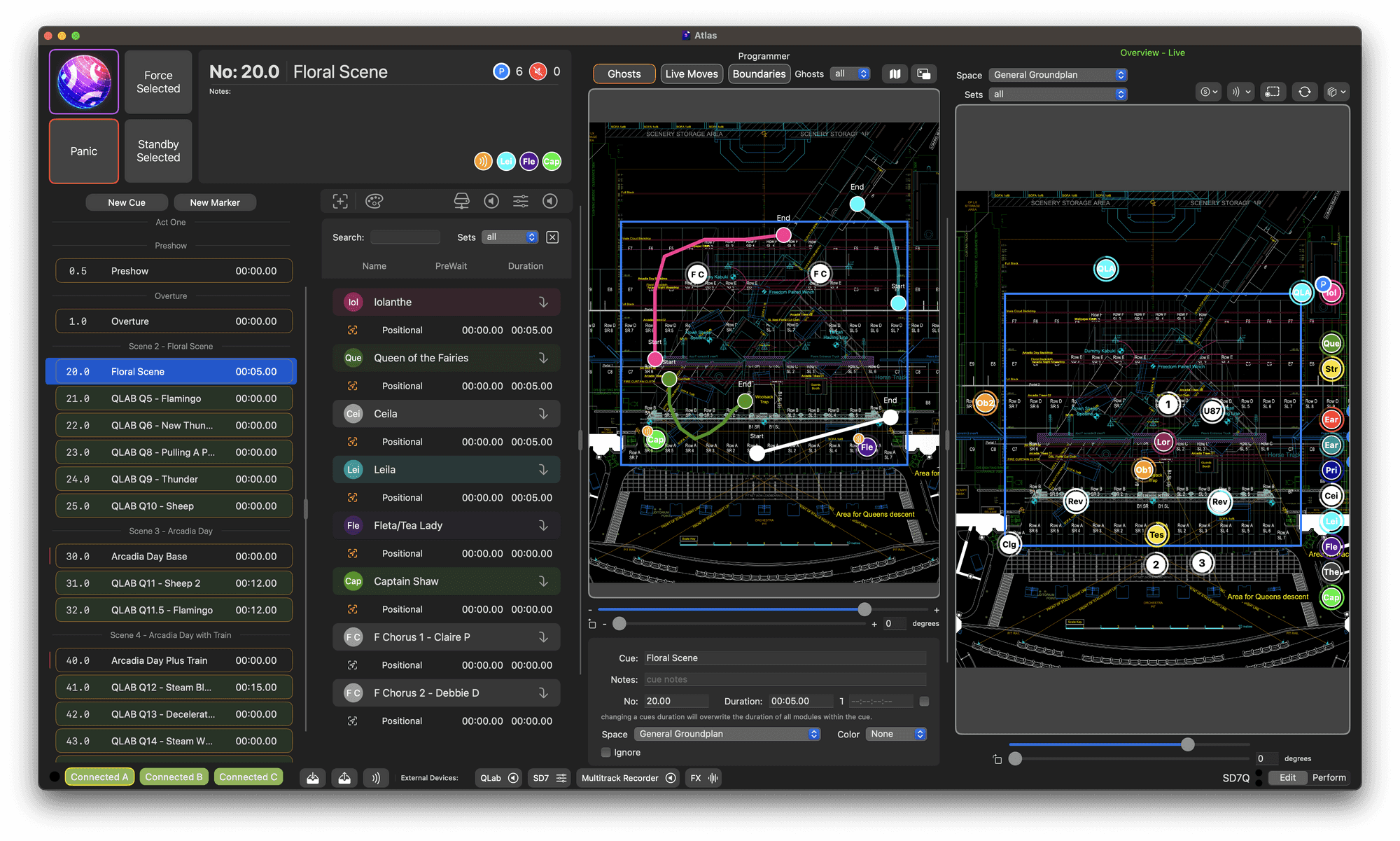Open the S circle dropdown in Overview
The width and height of the screenshot is (1400, 841).
point(1208,92)
